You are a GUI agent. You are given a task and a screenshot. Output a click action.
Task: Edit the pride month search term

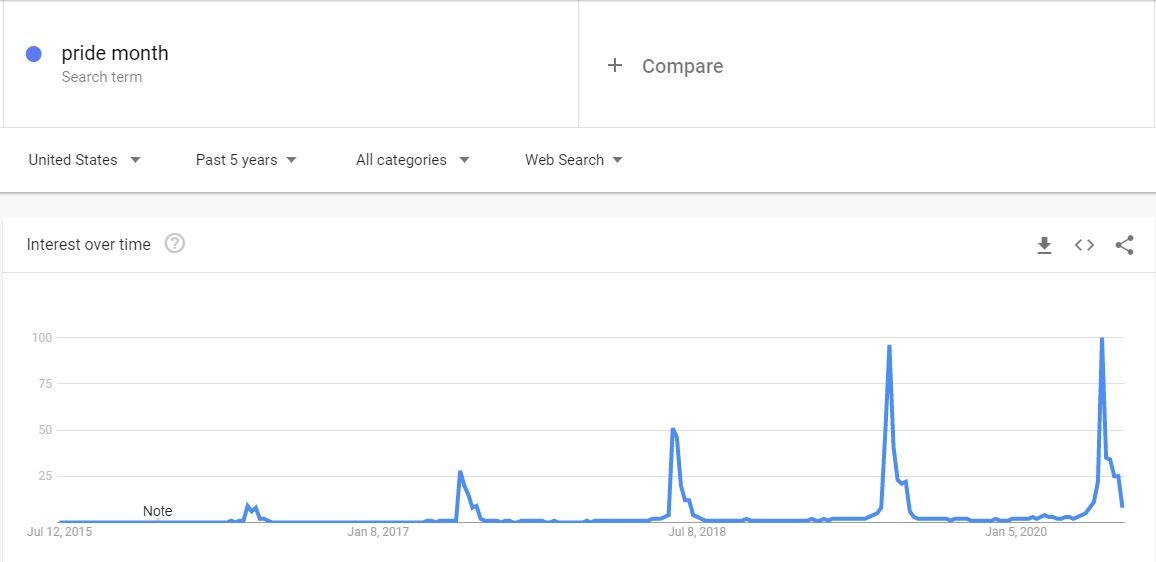115,53
